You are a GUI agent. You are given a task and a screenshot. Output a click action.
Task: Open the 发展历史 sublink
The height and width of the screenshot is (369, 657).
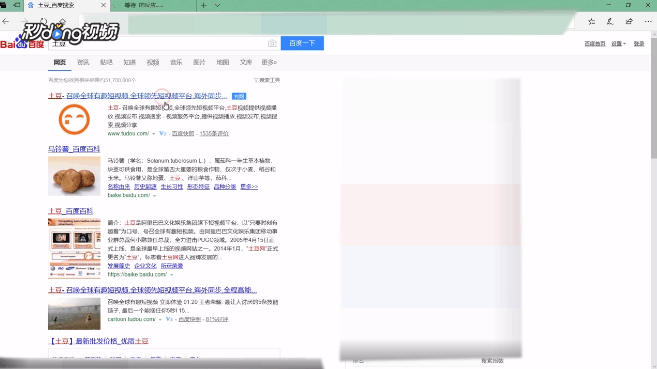(x=119, y=266)
